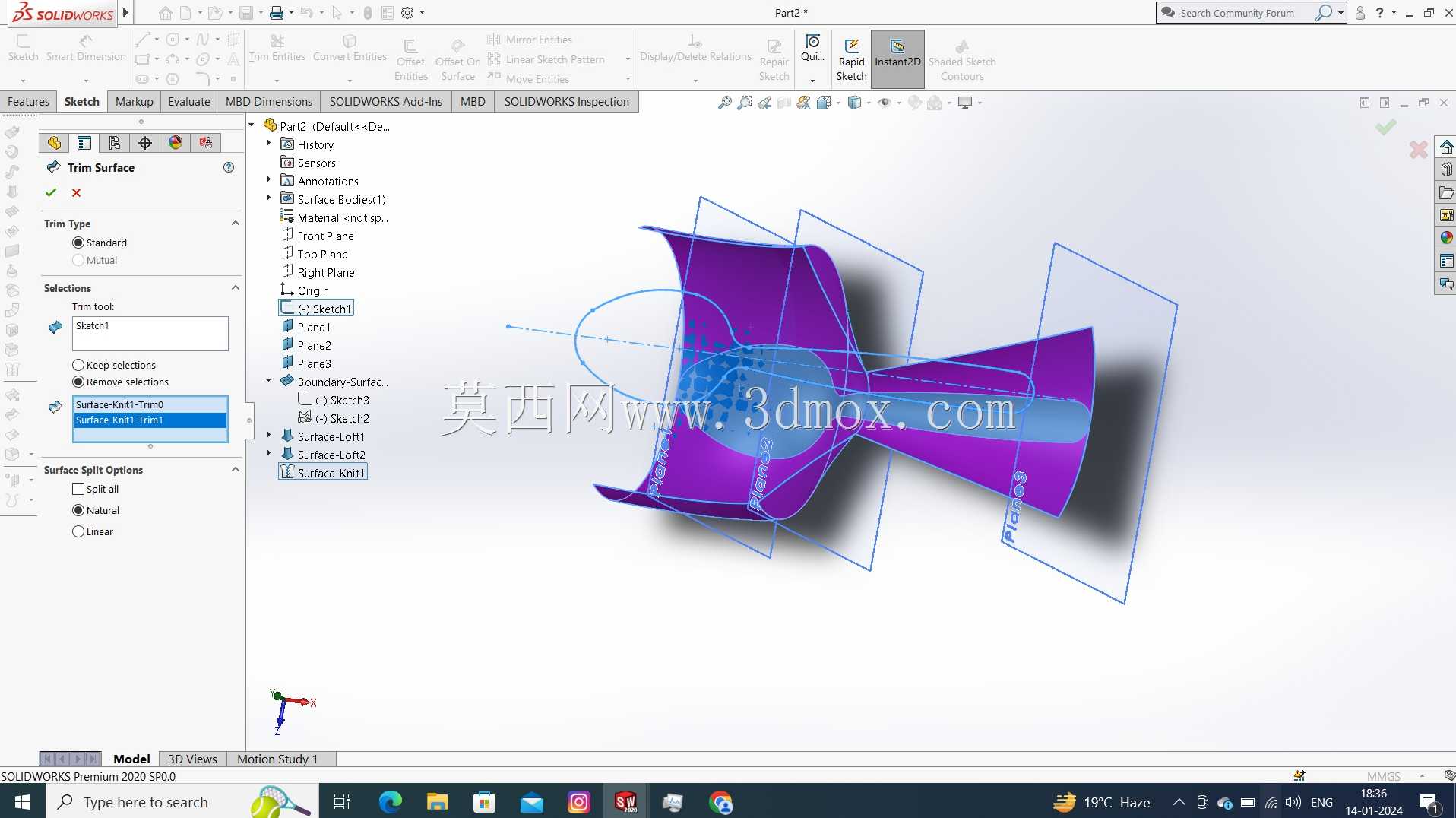Open the Motion Study 1 tab

point(277,759)
